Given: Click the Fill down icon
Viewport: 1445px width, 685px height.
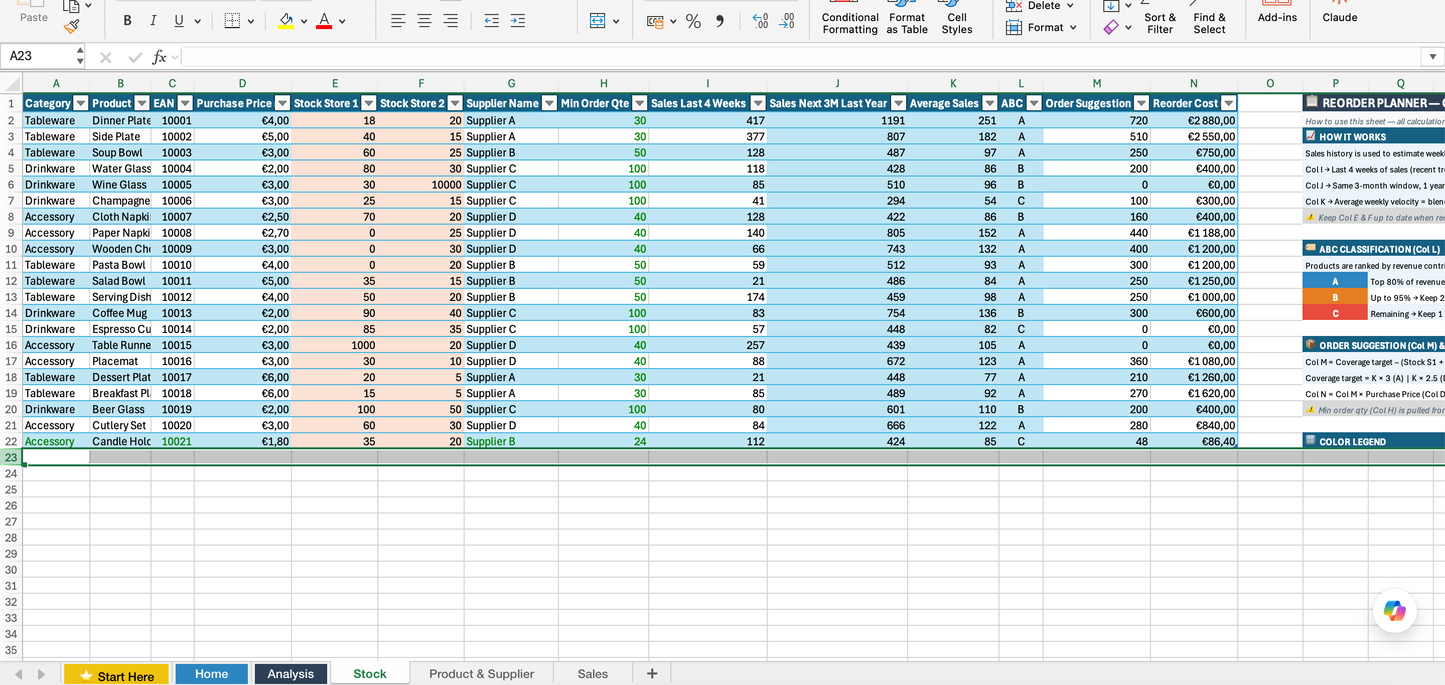Looking at the screenshot, I should click(x=1110, y=5).
